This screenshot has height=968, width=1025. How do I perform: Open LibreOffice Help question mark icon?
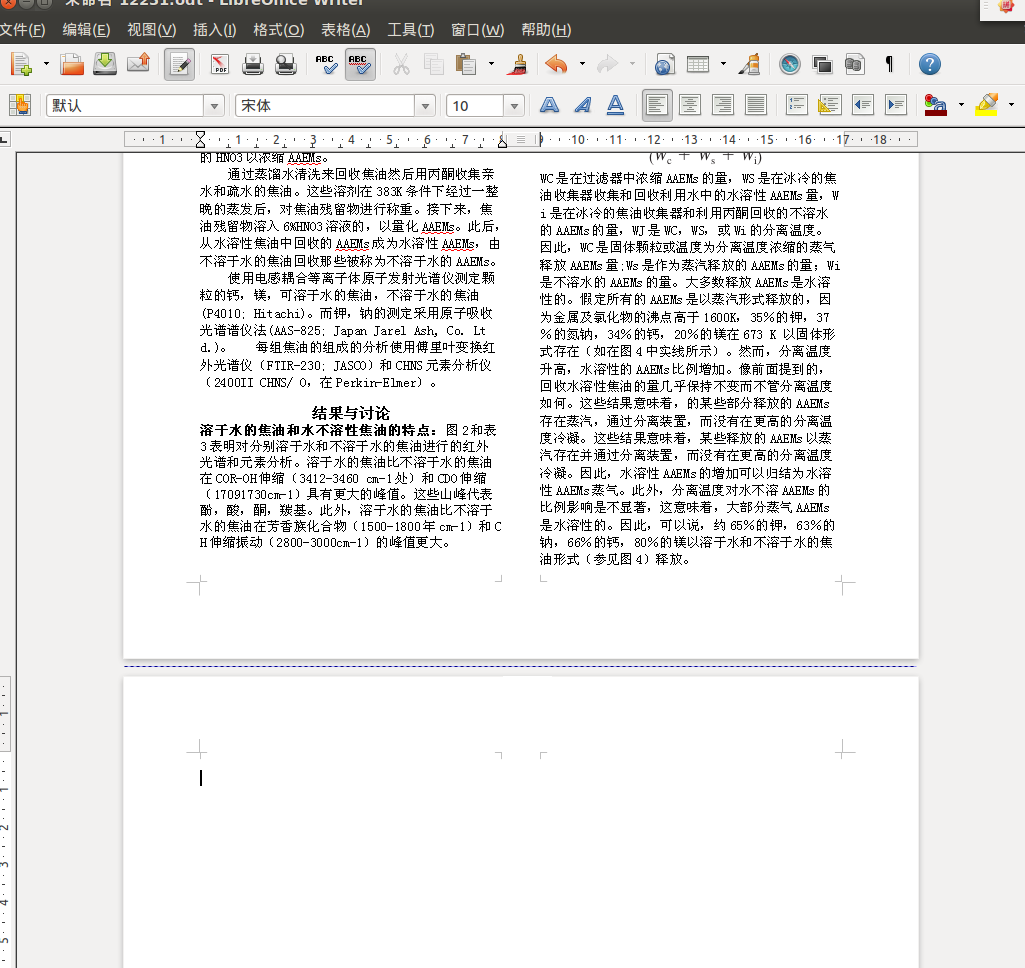click(930, 64)
